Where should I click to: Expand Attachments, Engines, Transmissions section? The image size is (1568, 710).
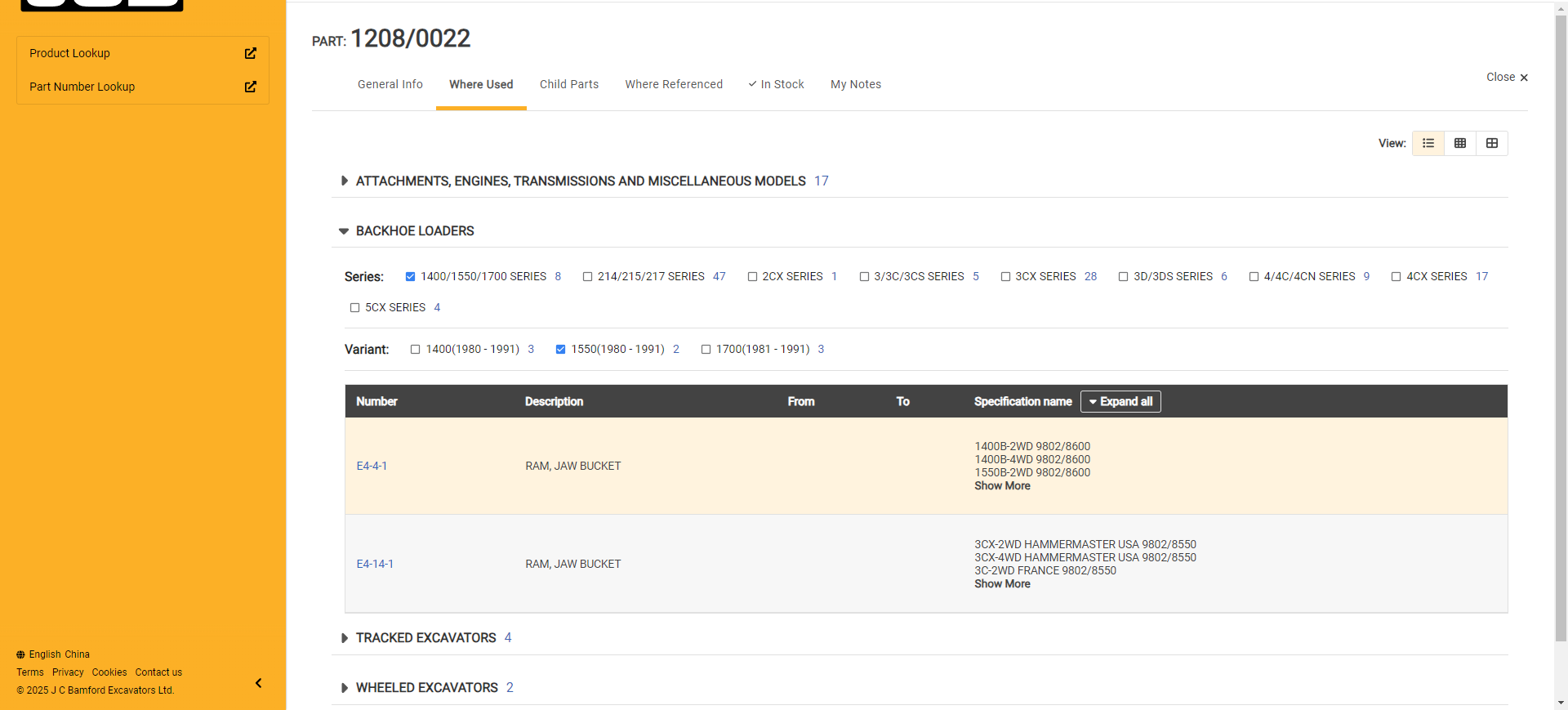344,181
